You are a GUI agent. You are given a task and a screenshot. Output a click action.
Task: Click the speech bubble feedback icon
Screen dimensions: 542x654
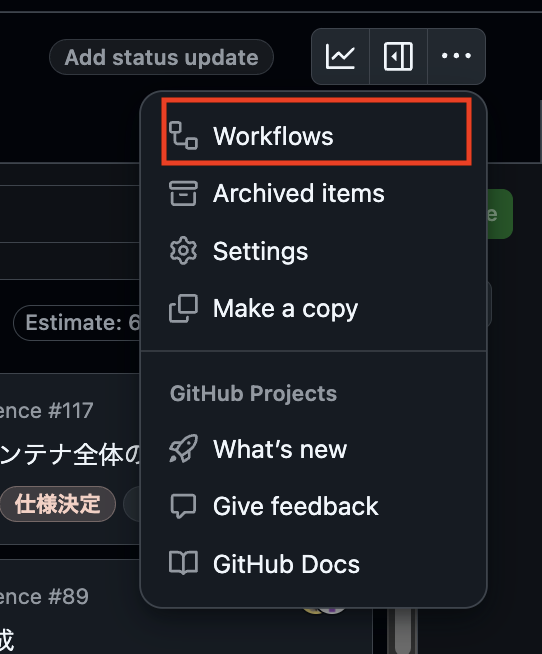pos(183,506)
